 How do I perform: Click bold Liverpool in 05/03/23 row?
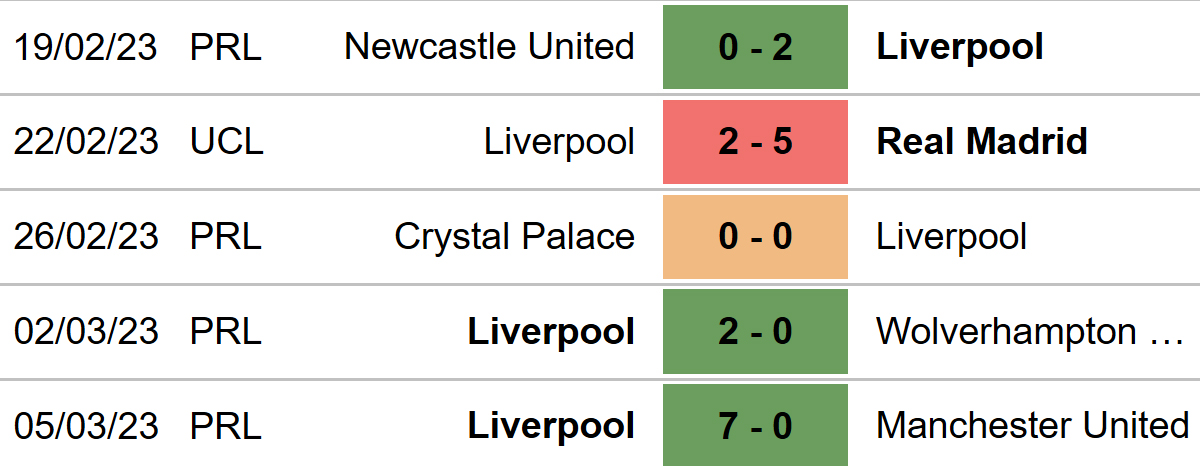pos(551,426)
